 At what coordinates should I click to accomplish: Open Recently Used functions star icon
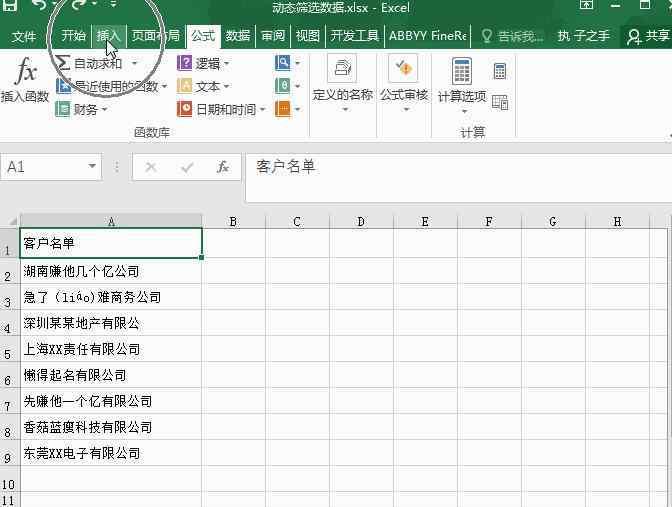tap(63, 86)
